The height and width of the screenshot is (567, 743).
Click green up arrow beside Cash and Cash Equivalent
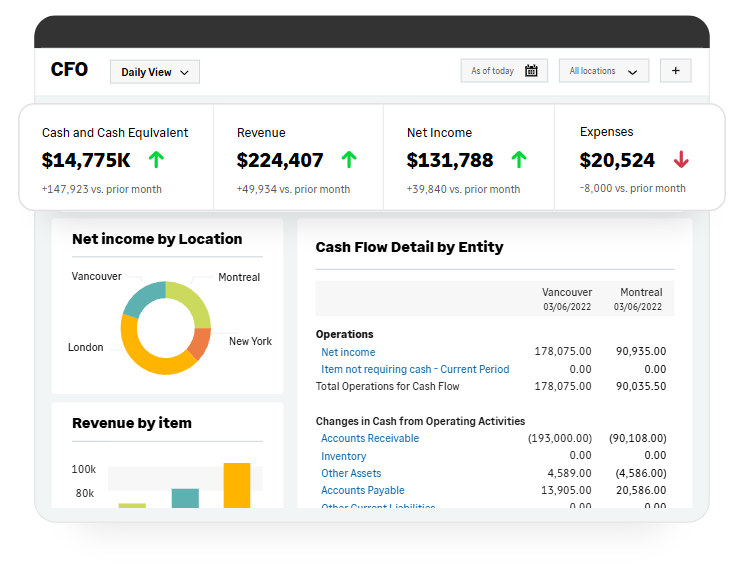click(156, 160)
